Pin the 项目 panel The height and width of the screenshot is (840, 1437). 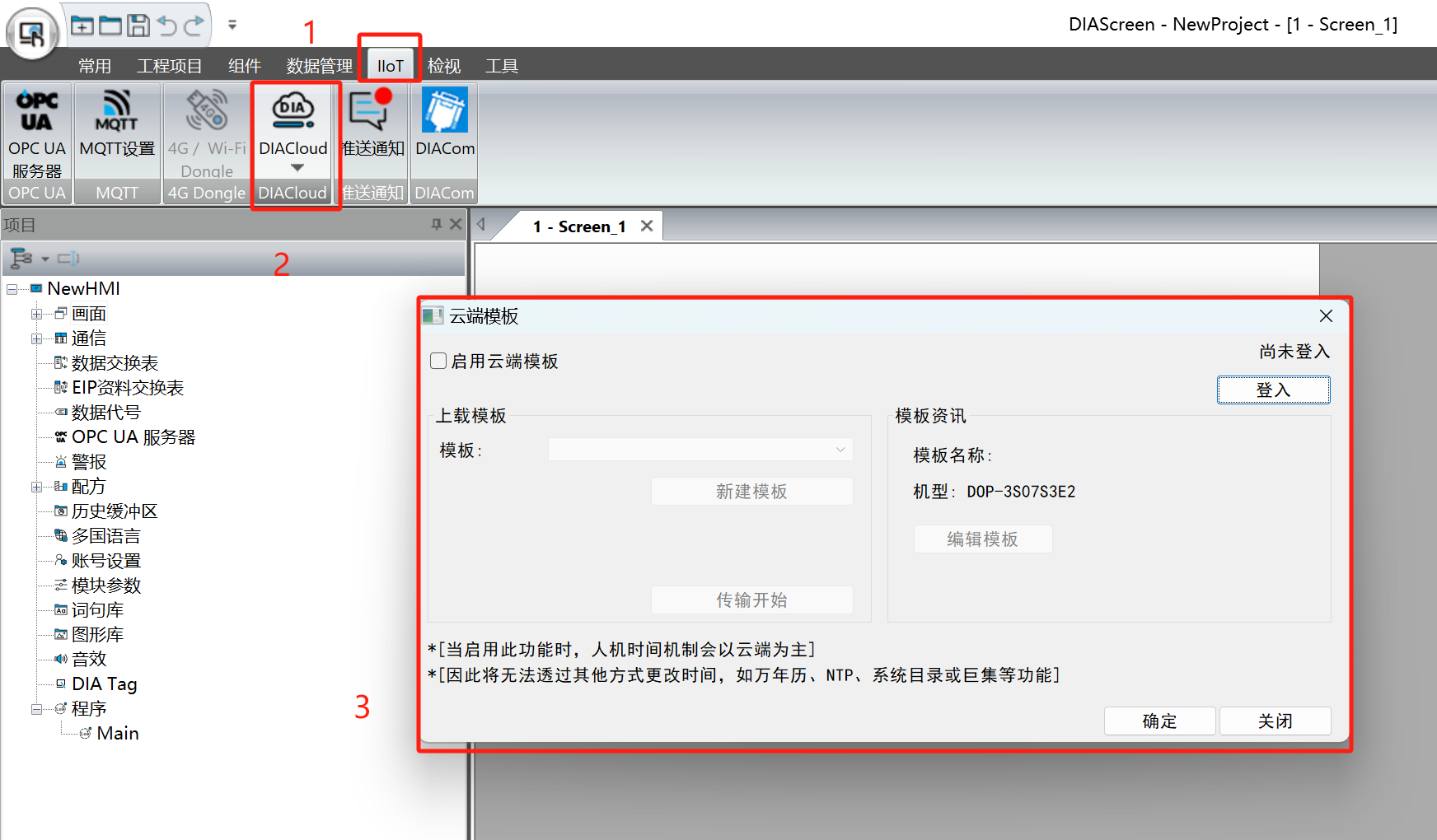(x=437, y=224)
